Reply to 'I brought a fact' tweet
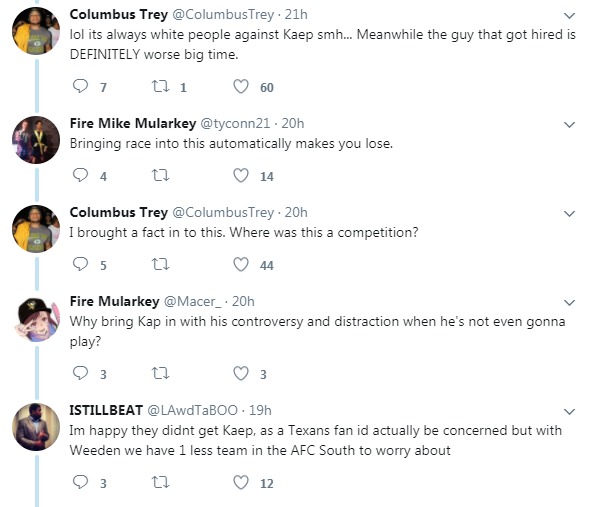Screen dimensions: 610x507 [x=82, y=265]
